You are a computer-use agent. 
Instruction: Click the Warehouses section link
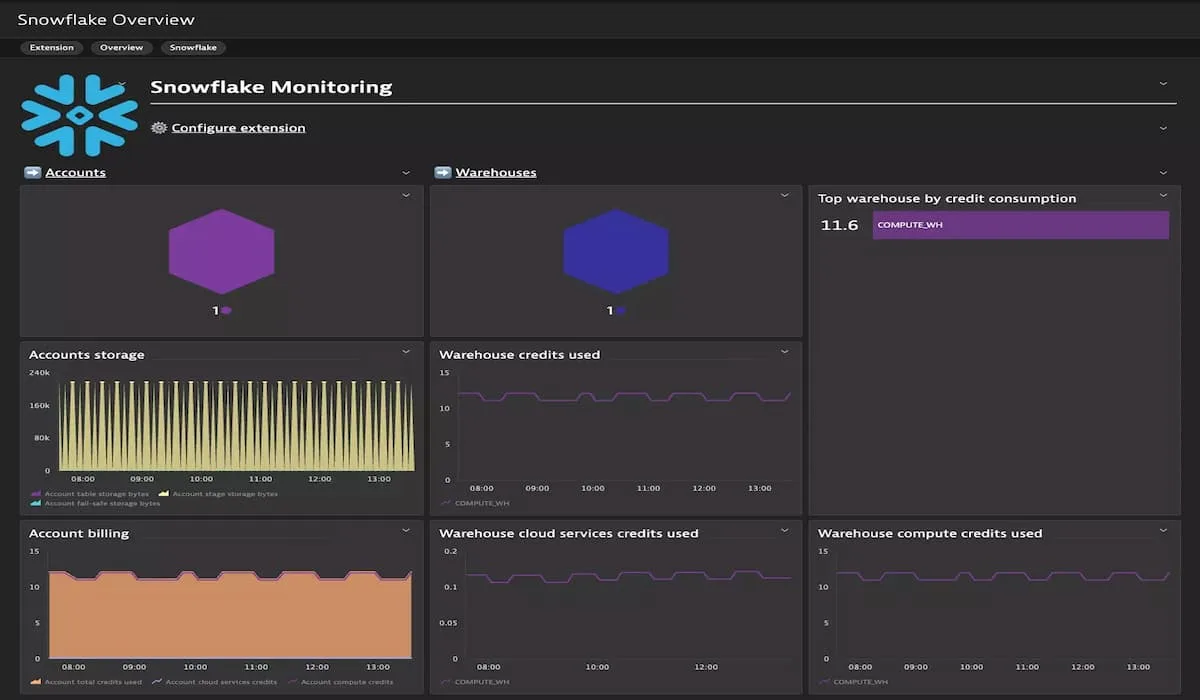(495, 171)
